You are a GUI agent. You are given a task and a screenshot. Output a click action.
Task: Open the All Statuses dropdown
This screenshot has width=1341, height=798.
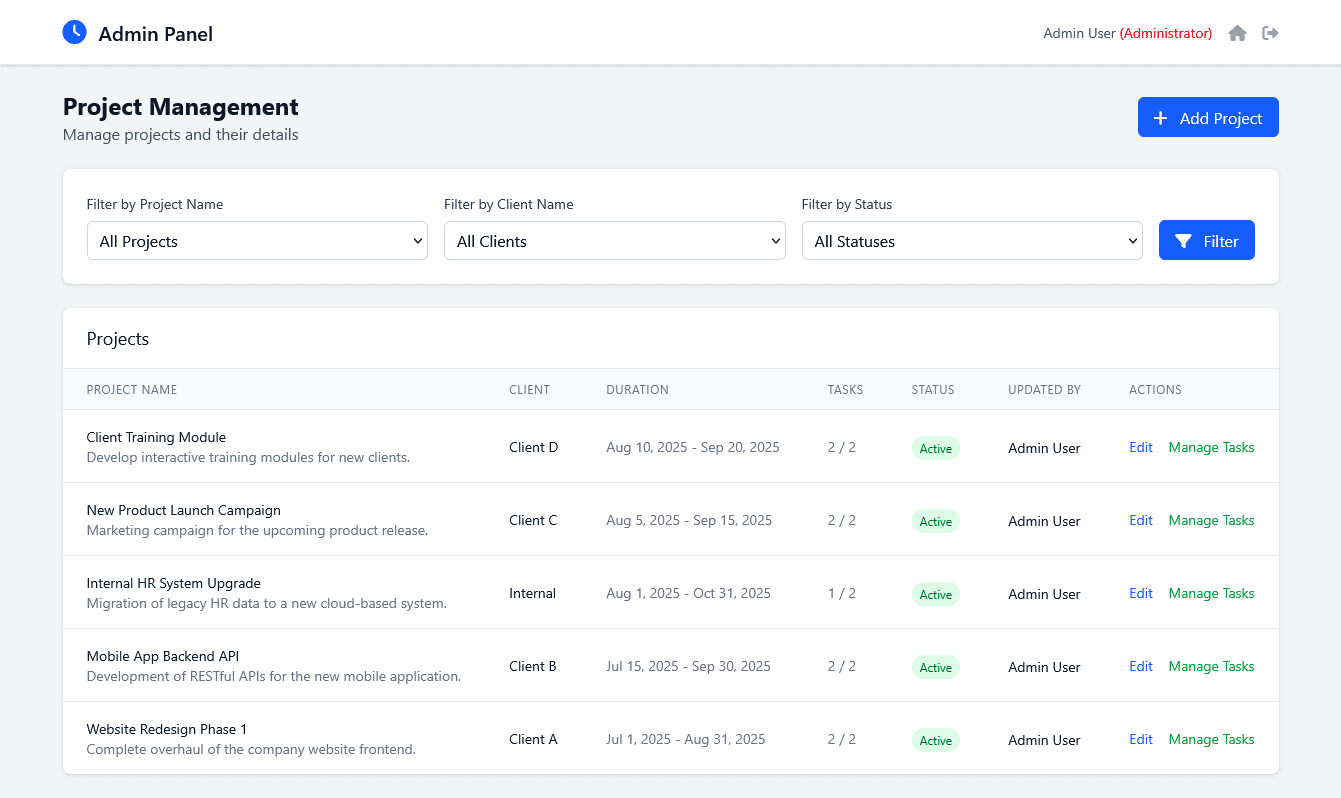click(x=971, y=241)
